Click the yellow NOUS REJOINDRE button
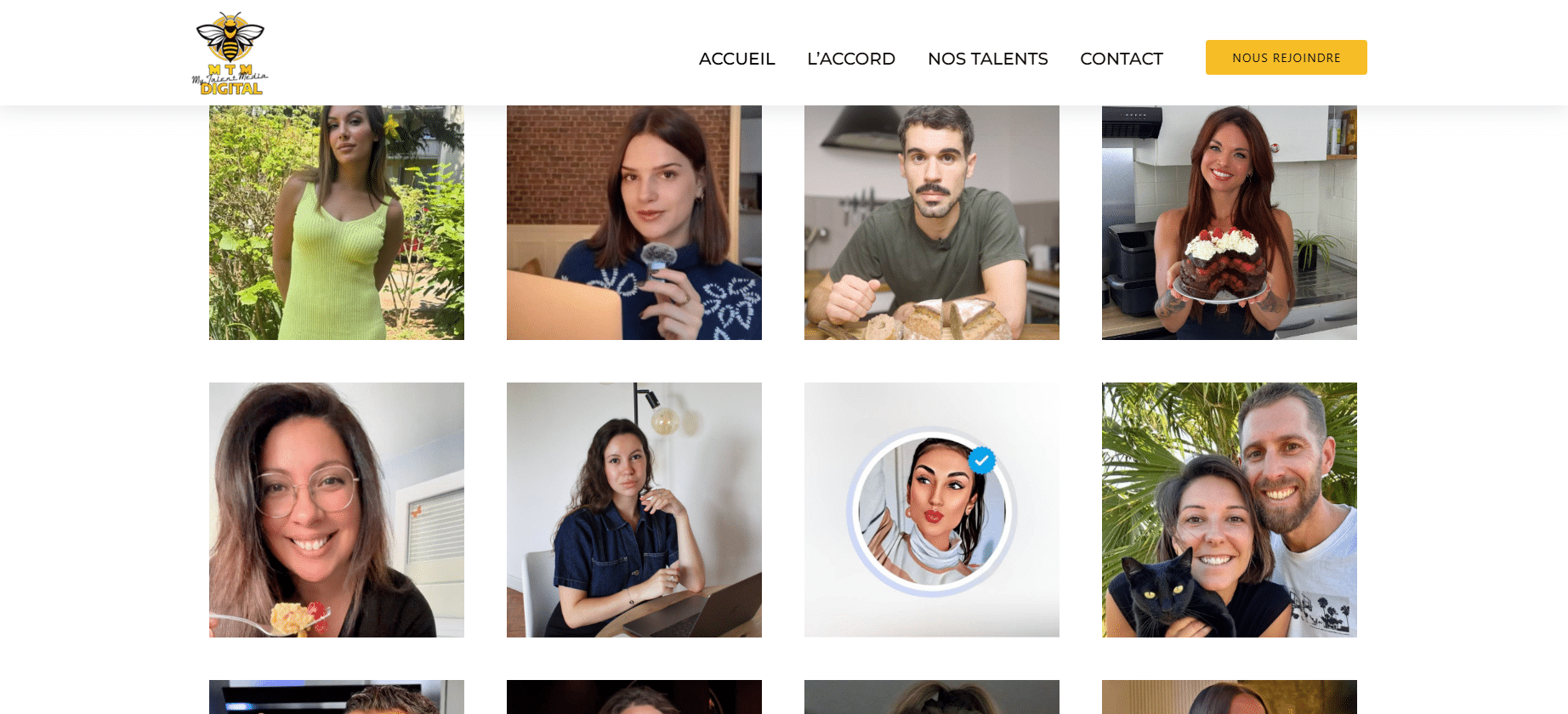The width and height of the screenshot is (1568, 714). 1286,57
